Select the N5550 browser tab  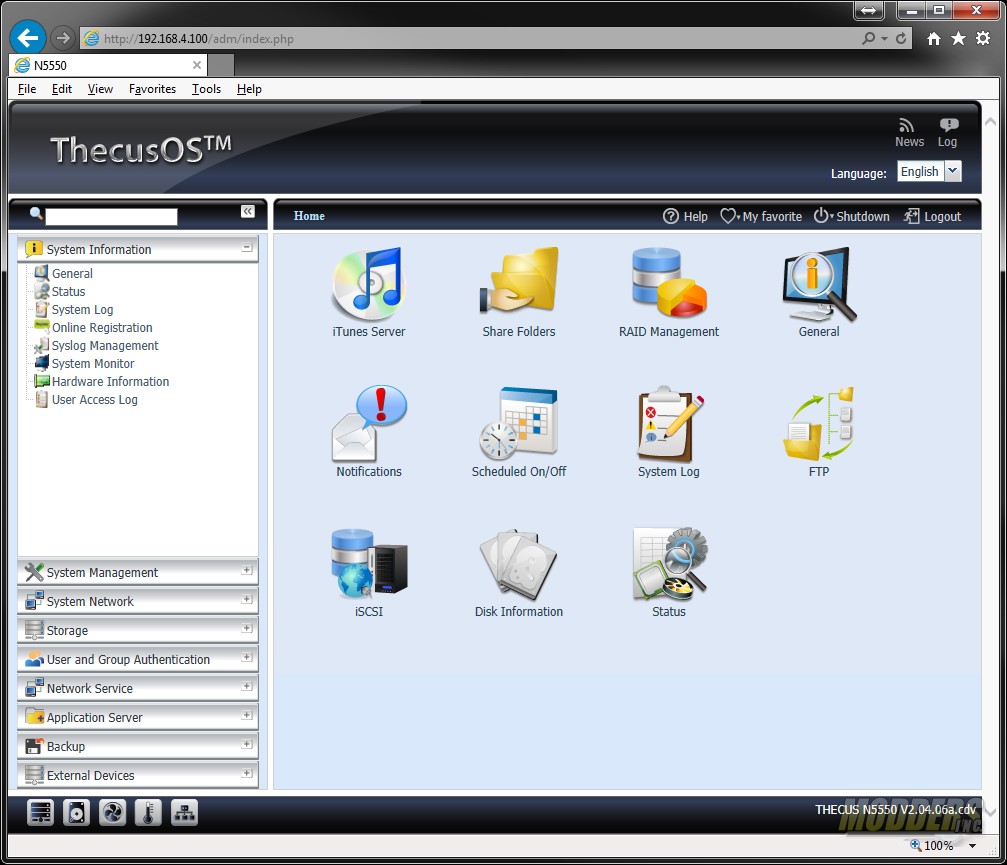point(108,65)
